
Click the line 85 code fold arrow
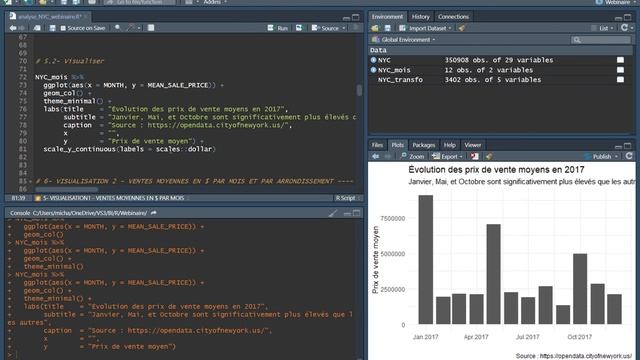coord(31,181)
